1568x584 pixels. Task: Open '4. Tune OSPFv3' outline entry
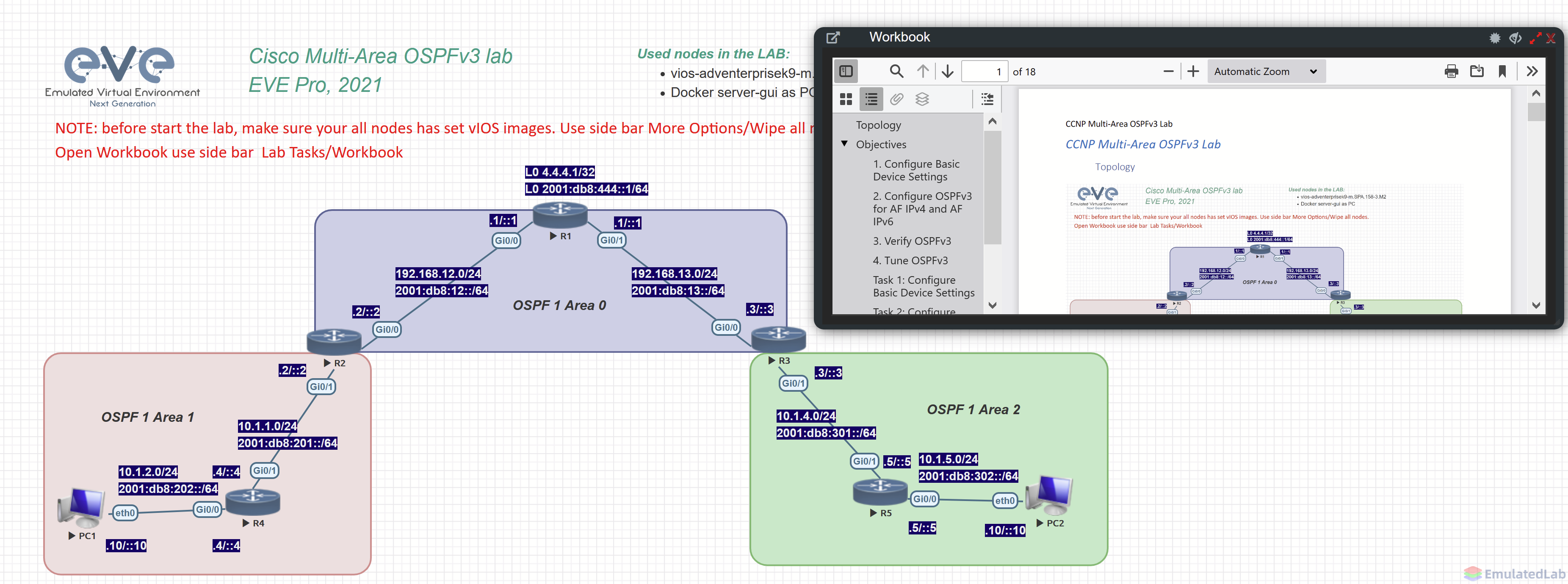tap(910, 260)
